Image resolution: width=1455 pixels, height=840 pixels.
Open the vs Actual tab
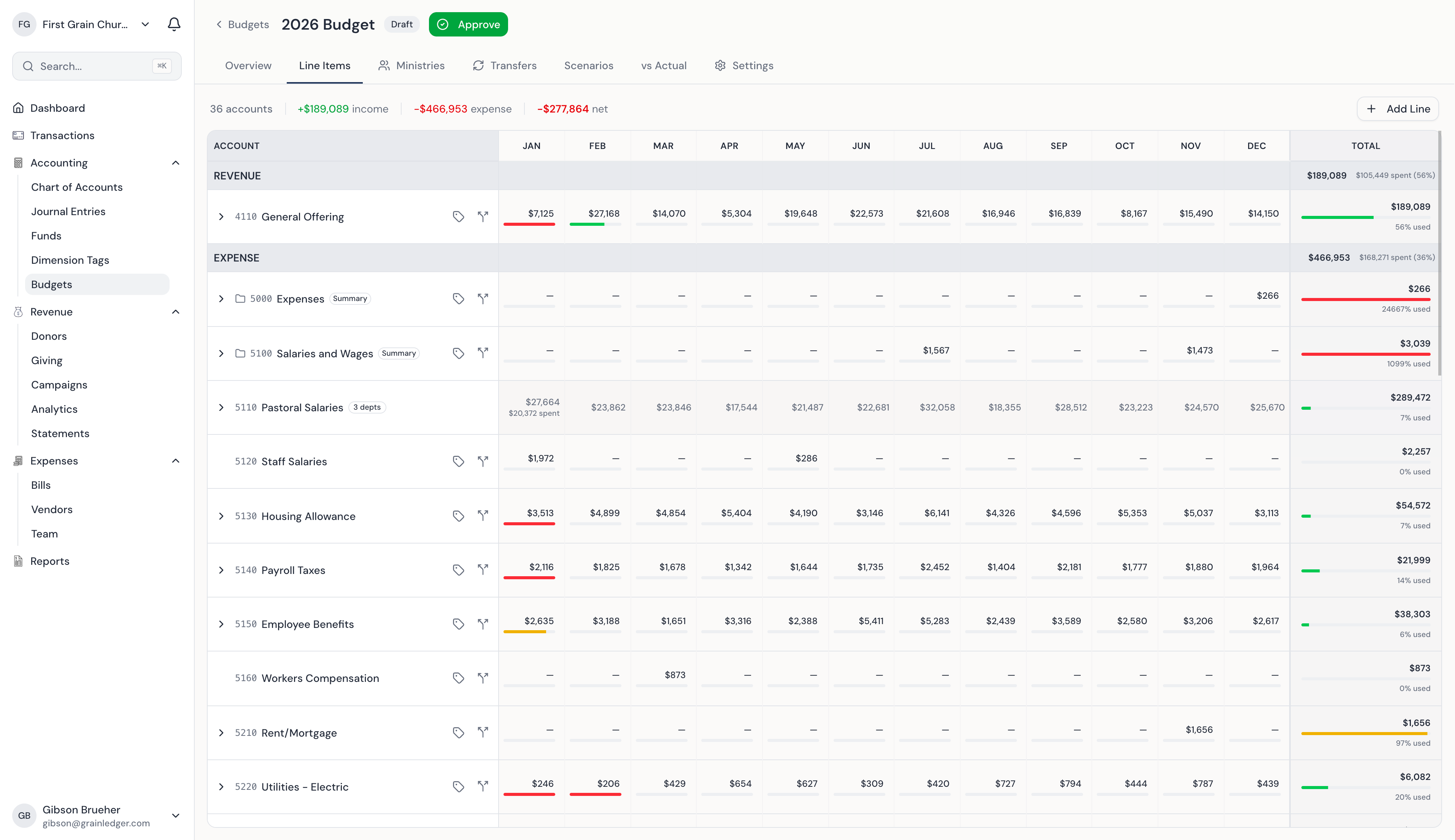point(663,65)
